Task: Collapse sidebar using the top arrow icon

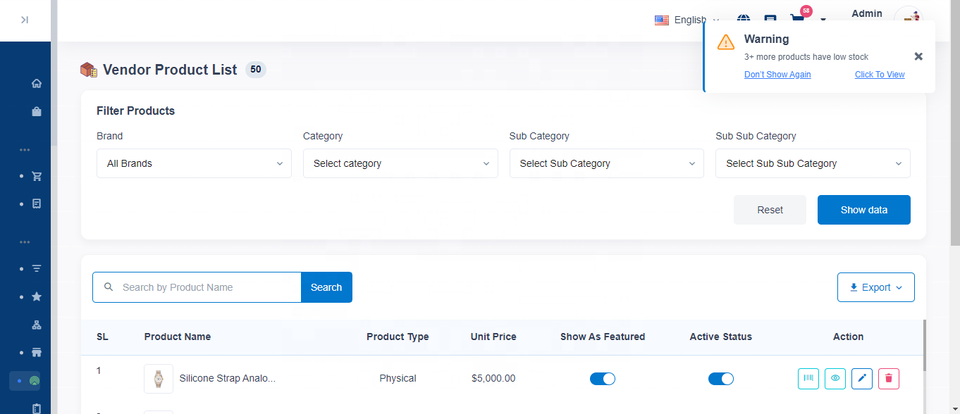Action: 25,20
